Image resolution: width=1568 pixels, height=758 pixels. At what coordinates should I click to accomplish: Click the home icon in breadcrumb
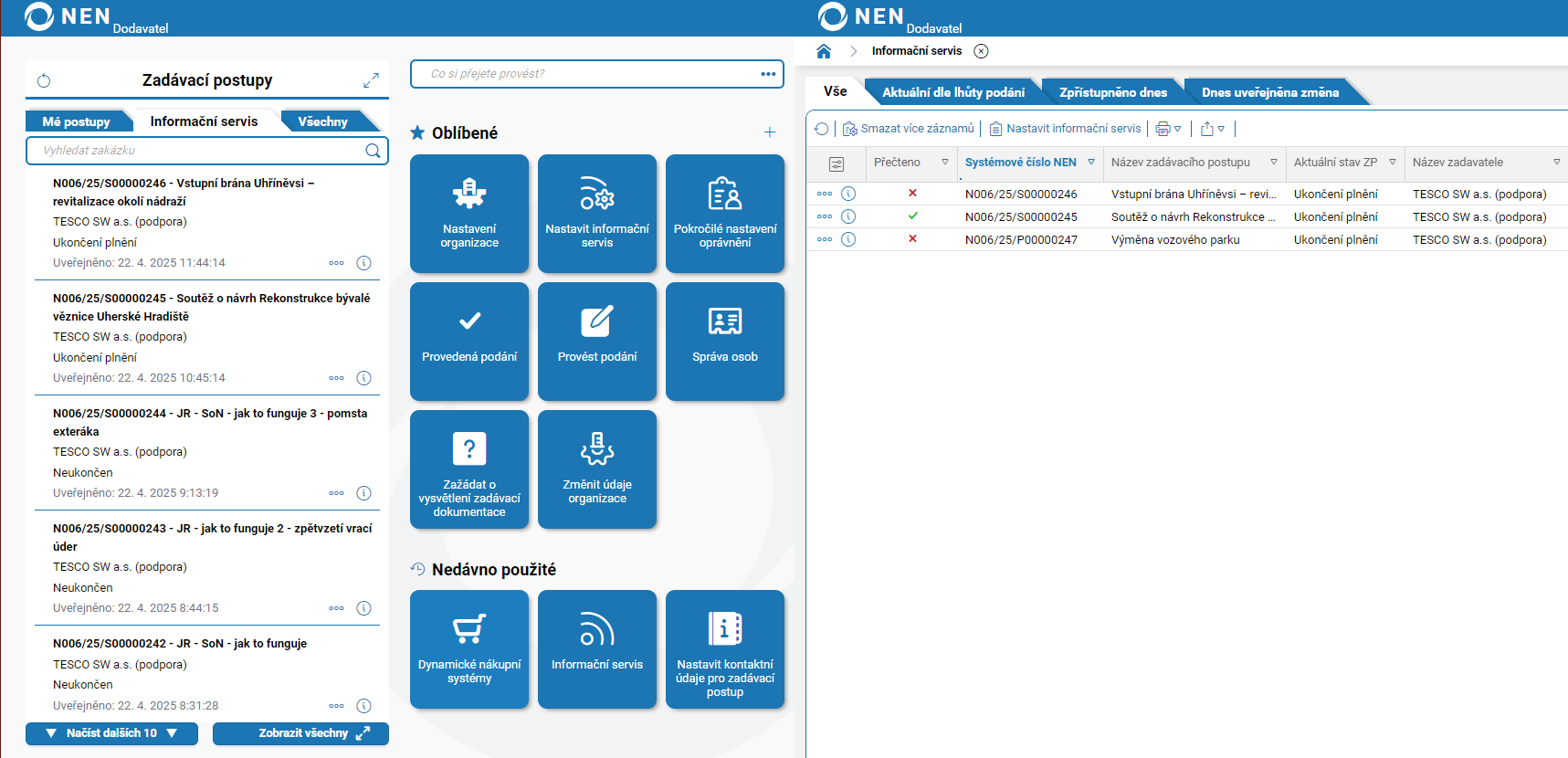(x=824, y=51)
